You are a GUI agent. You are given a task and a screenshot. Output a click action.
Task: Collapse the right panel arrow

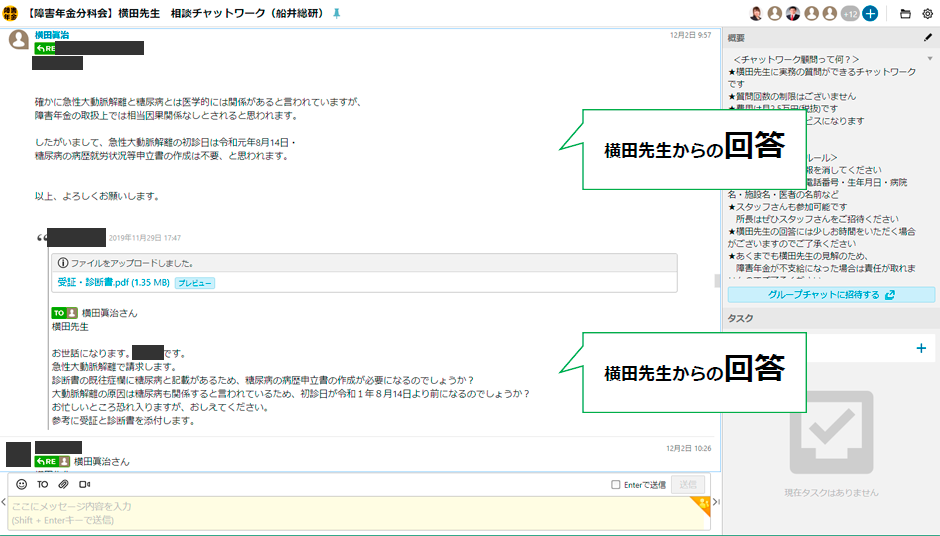pos(716,502)
